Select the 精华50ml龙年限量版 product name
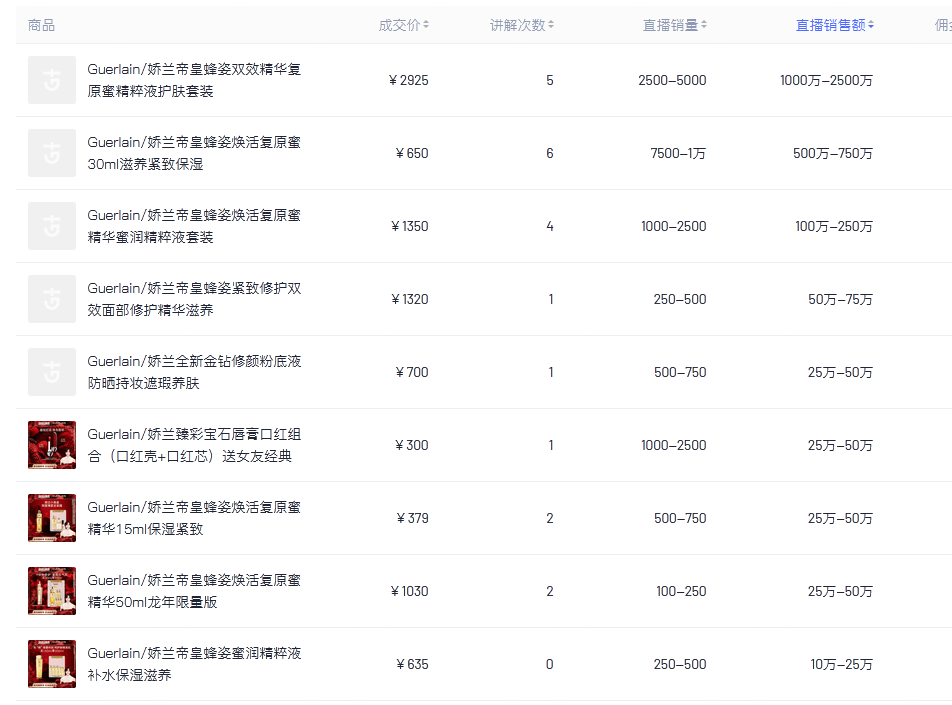952x705 pixels. 194,591
